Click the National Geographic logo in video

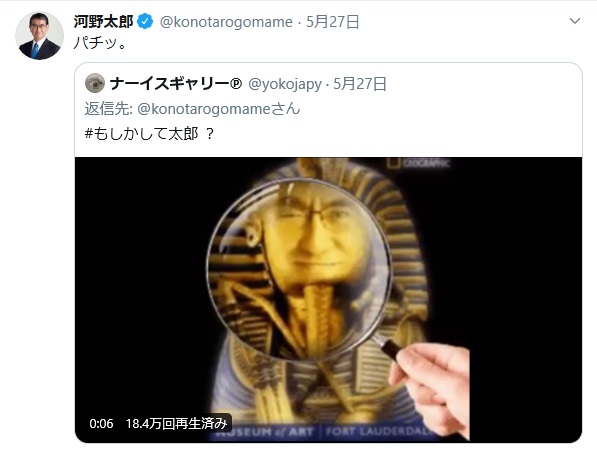tap(418, 163)
